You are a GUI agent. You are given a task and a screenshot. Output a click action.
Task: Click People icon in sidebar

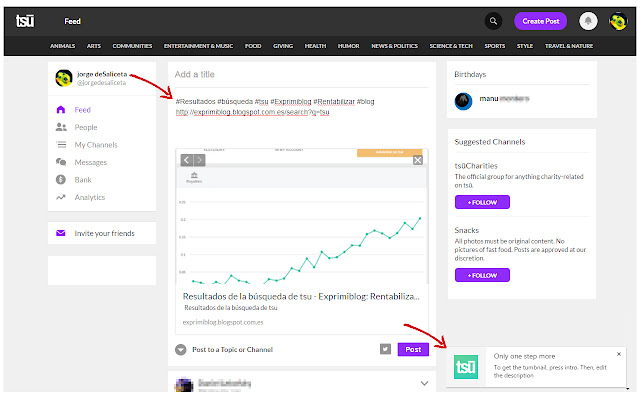tap(61, 127)
